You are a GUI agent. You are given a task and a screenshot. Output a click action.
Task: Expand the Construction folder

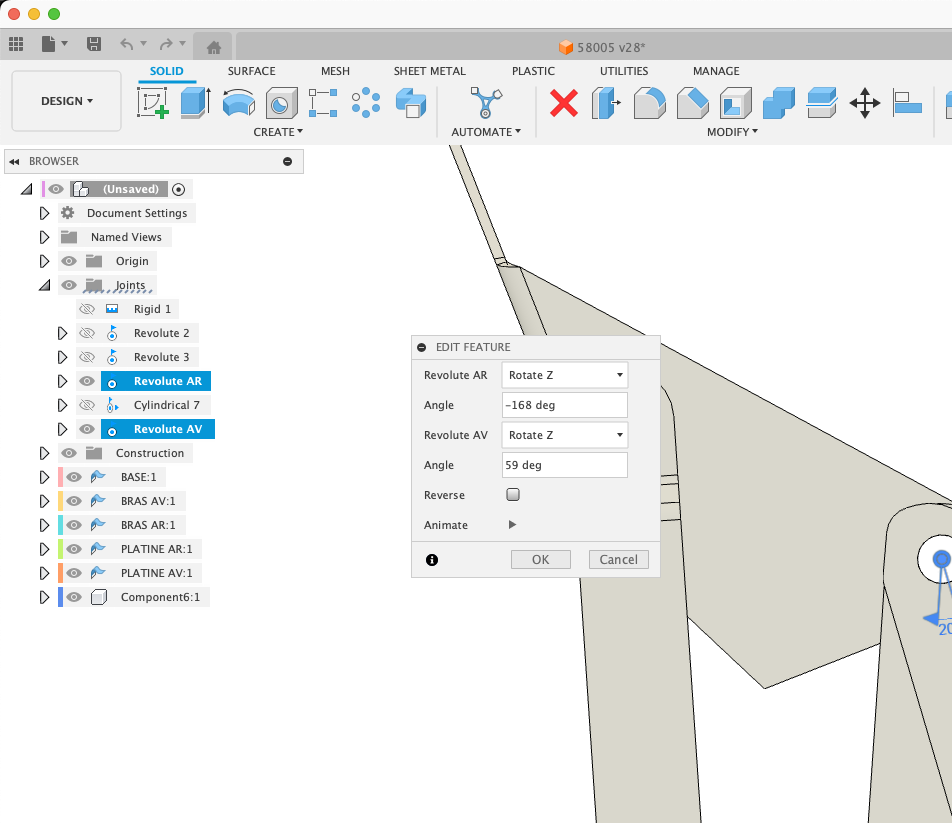pyautogui.click(x=43, y=453)
